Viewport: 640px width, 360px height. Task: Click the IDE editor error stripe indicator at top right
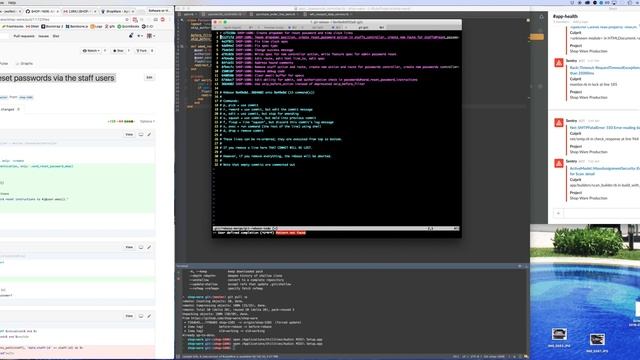528,20
